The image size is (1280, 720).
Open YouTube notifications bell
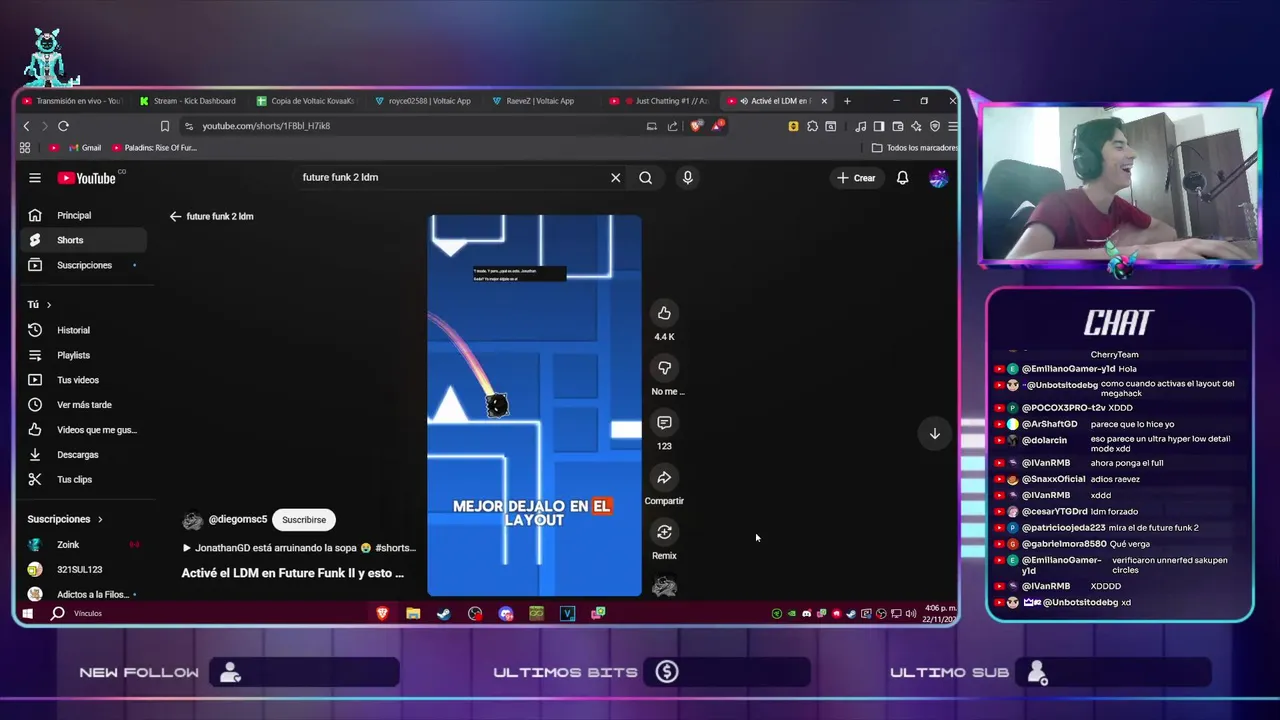coord(902,178)
